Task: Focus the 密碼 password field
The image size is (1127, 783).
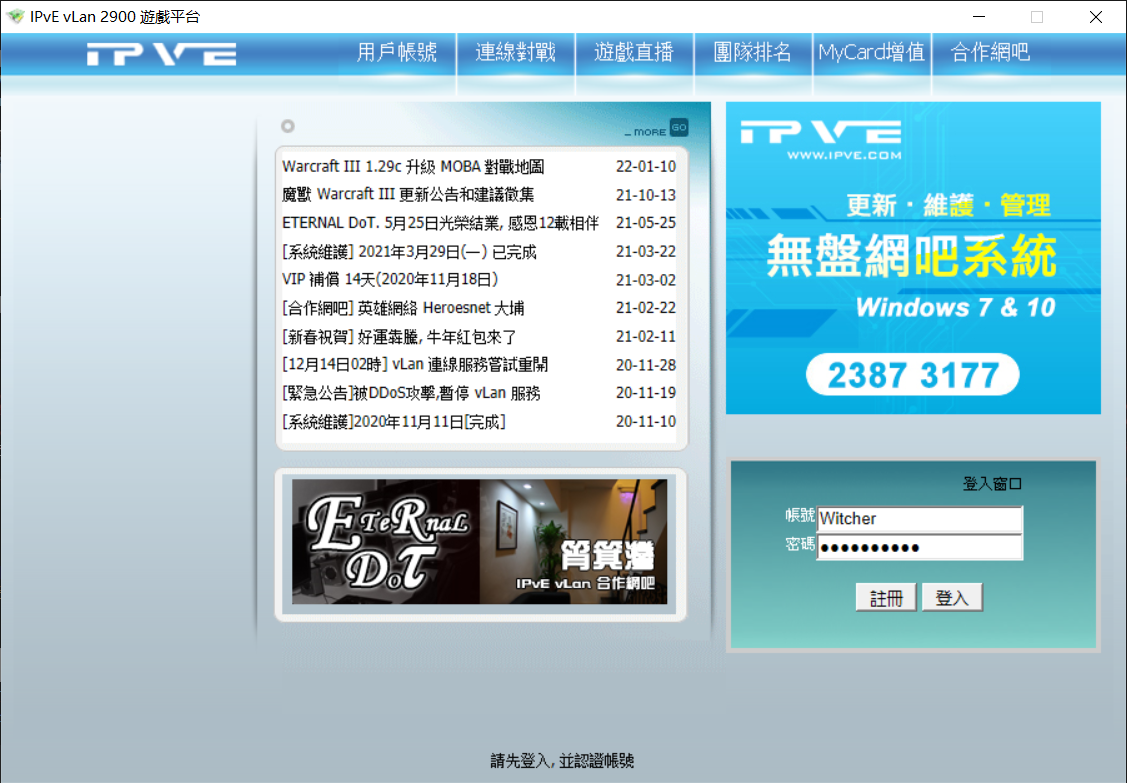Action: pos(919,547)
